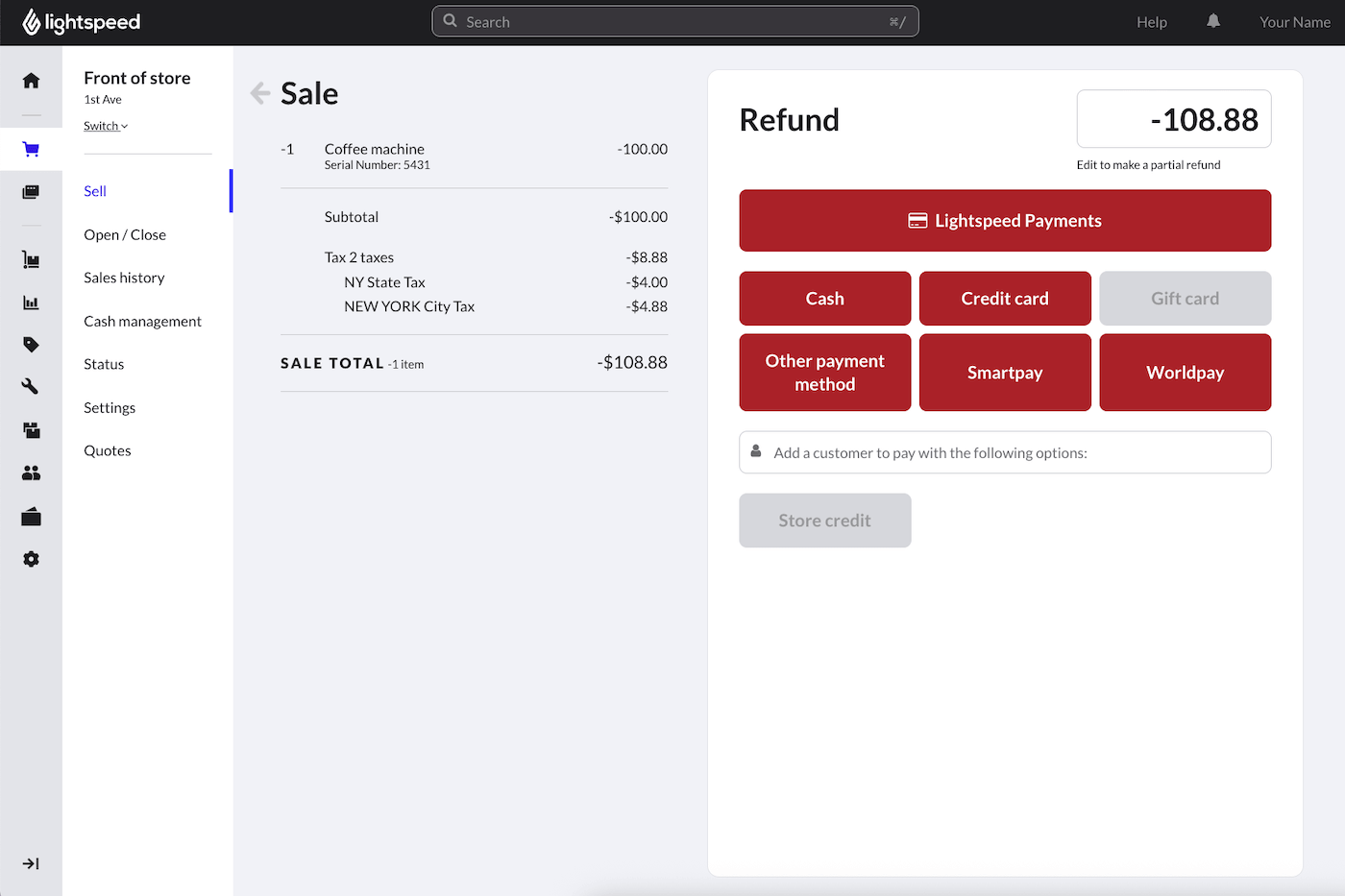
Task: Expand the sidebar with arrow icon
Action: click(31, 863)
